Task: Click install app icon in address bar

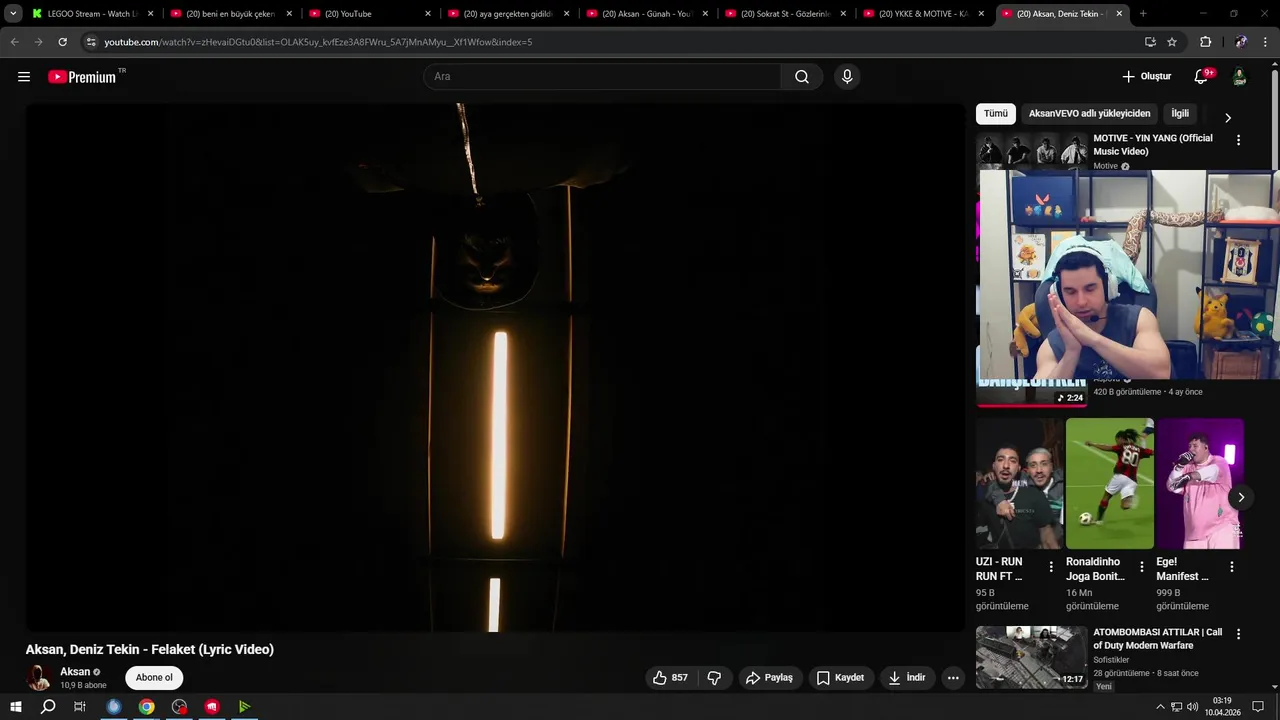Action: (1150, 42)
